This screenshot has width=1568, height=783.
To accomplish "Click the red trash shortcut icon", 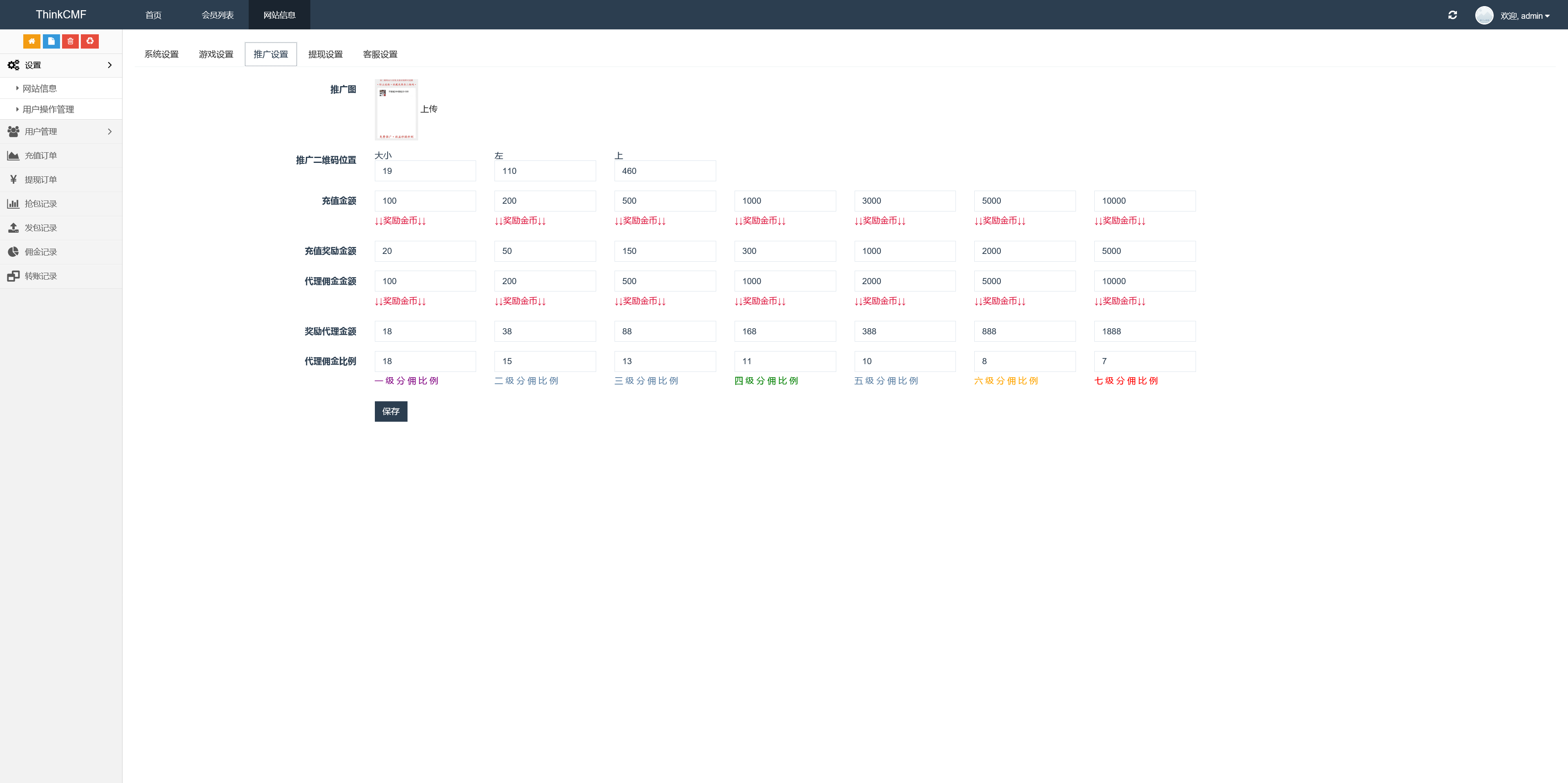I will (71, 41).
